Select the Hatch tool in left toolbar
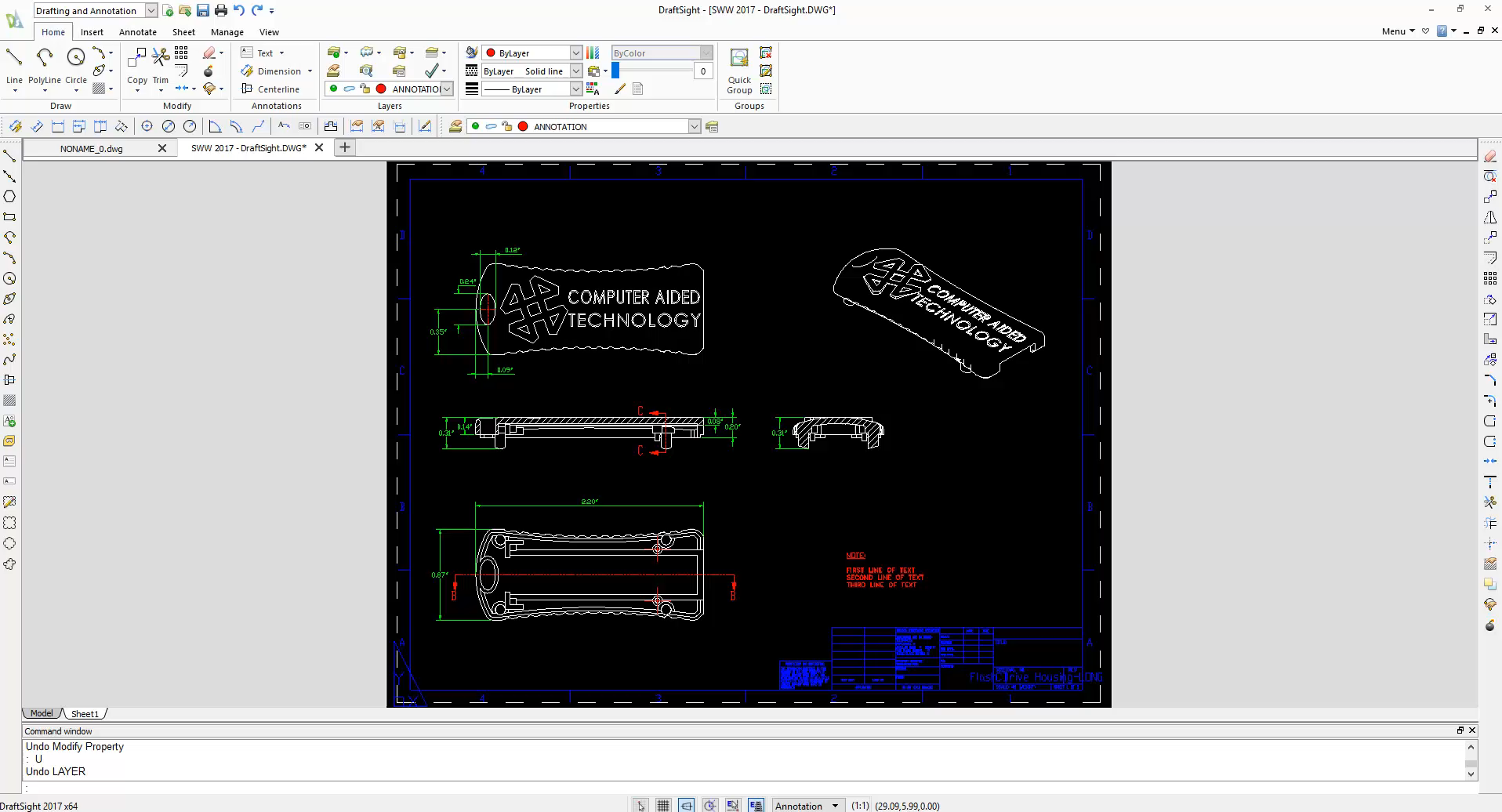Image resolution: width=1502 pixels, height=812 pixels. (x=9, y=401)
